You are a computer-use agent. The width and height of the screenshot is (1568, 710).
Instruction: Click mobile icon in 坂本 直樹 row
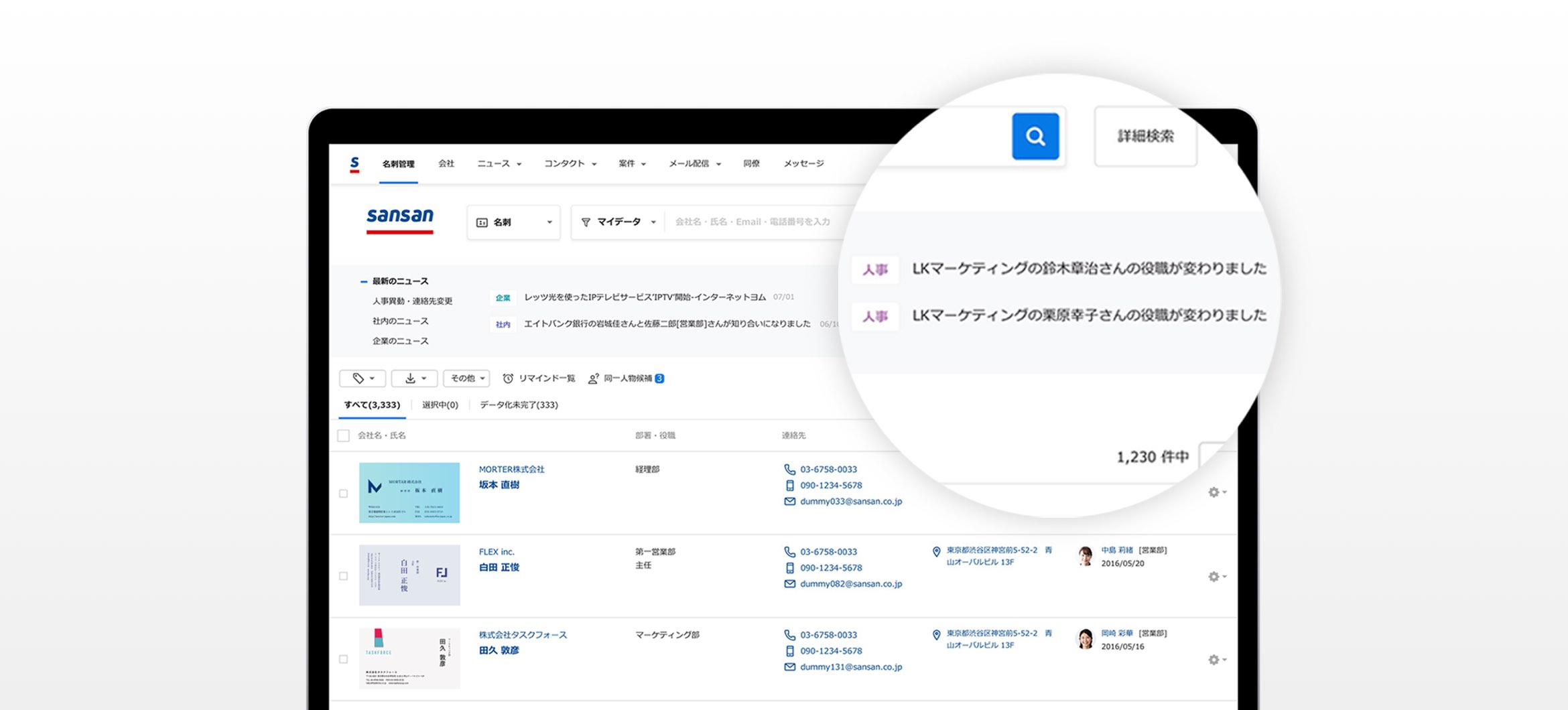pyautogui.click(x=789, y=486)
